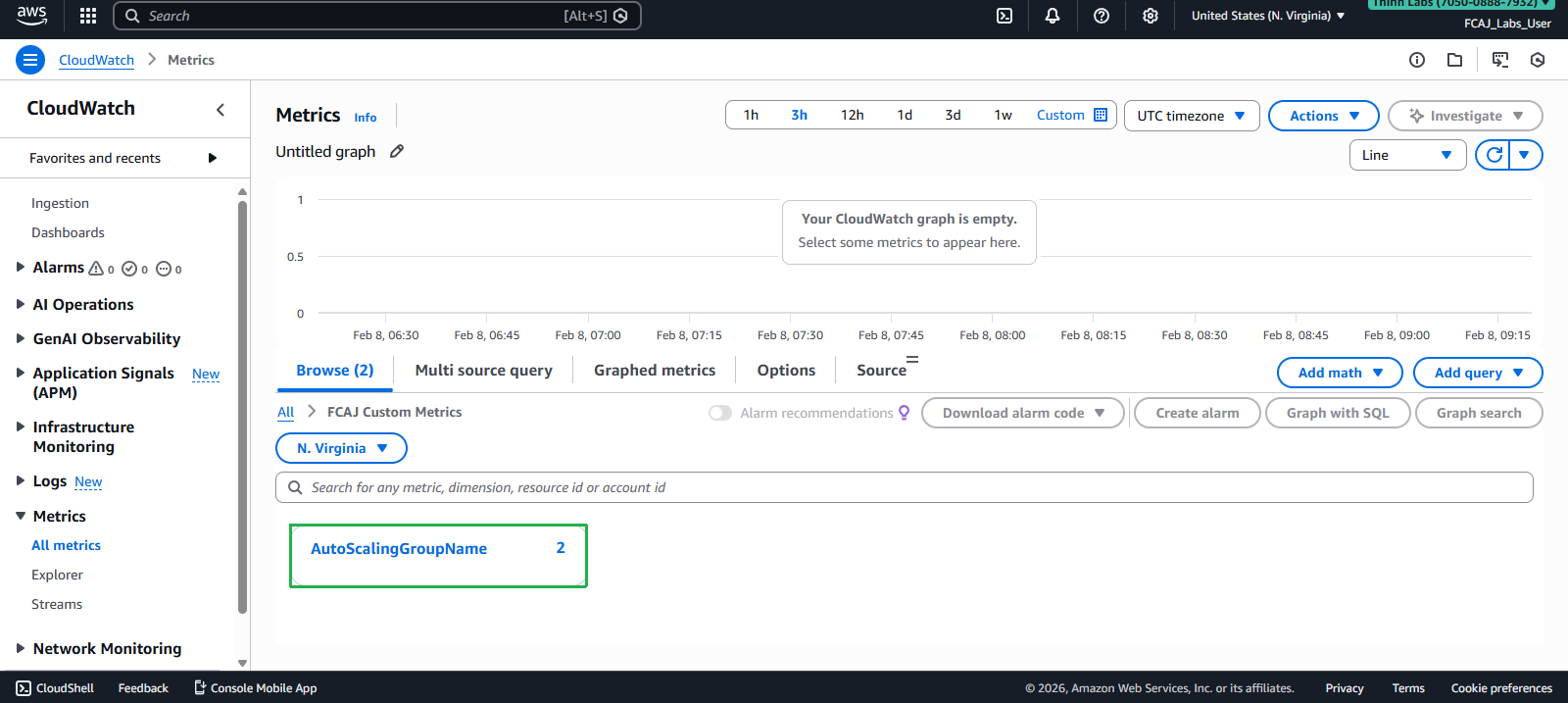Expand Network Monitoring section

(21, 648)
